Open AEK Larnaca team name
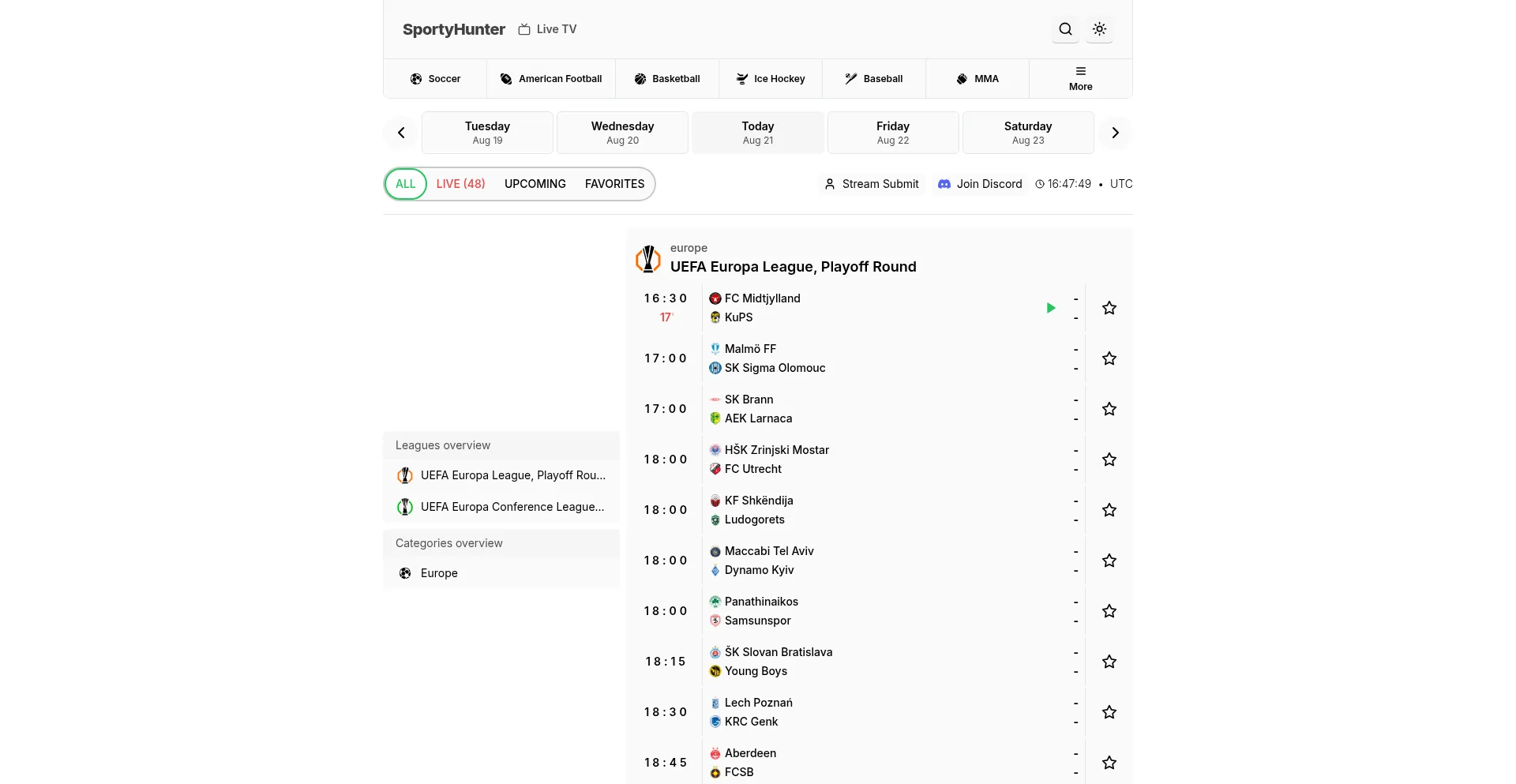 [x=759, y=418]
